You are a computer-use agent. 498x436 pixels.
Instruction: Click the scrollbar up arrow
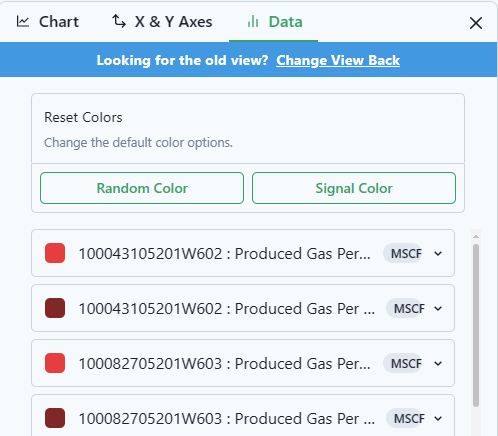[x=476, y=236]
